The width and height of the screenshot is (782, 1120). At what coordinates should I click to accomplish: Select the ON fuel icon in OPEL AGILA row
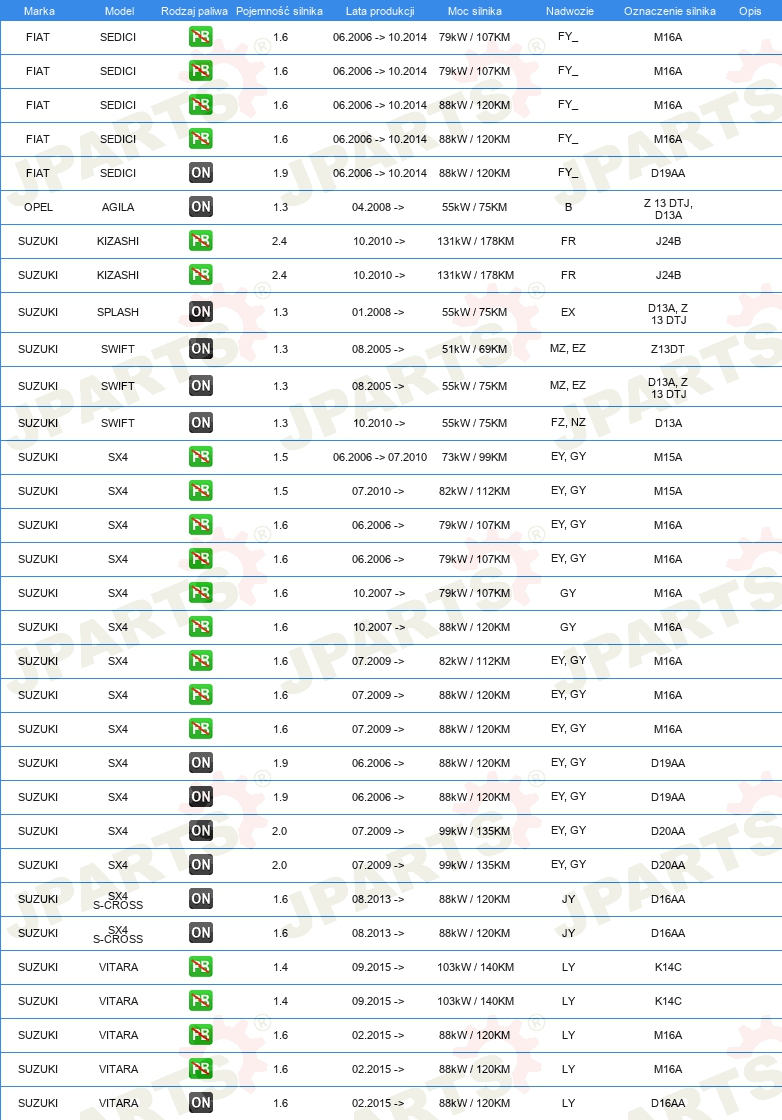[201, 207]
